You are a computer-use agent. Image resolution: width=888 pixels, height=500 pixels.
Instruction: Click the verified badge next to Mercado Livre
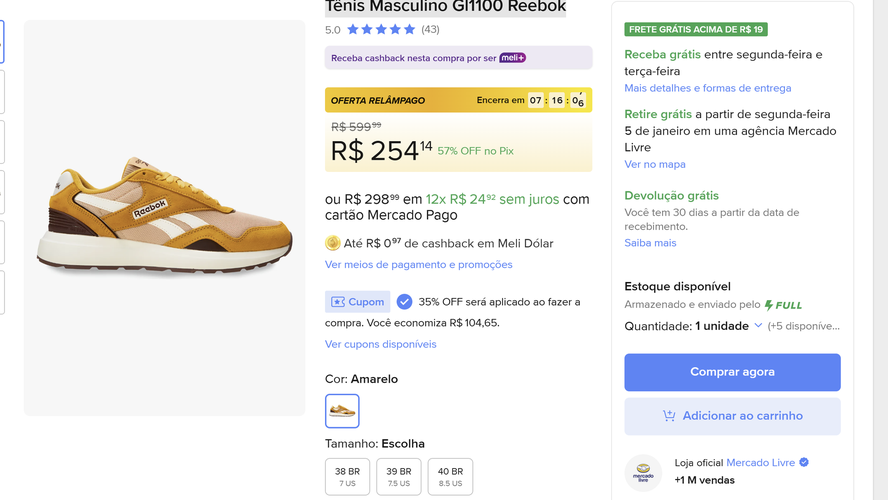[x=804, y=463]
